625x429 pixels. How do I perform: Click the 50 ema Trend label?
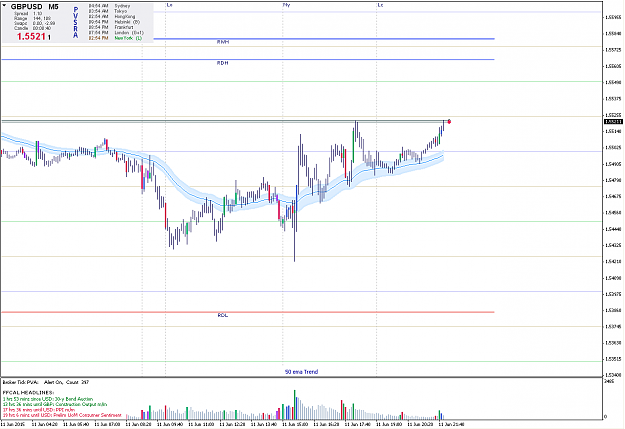pyautogui.click(x=301, y=372)
